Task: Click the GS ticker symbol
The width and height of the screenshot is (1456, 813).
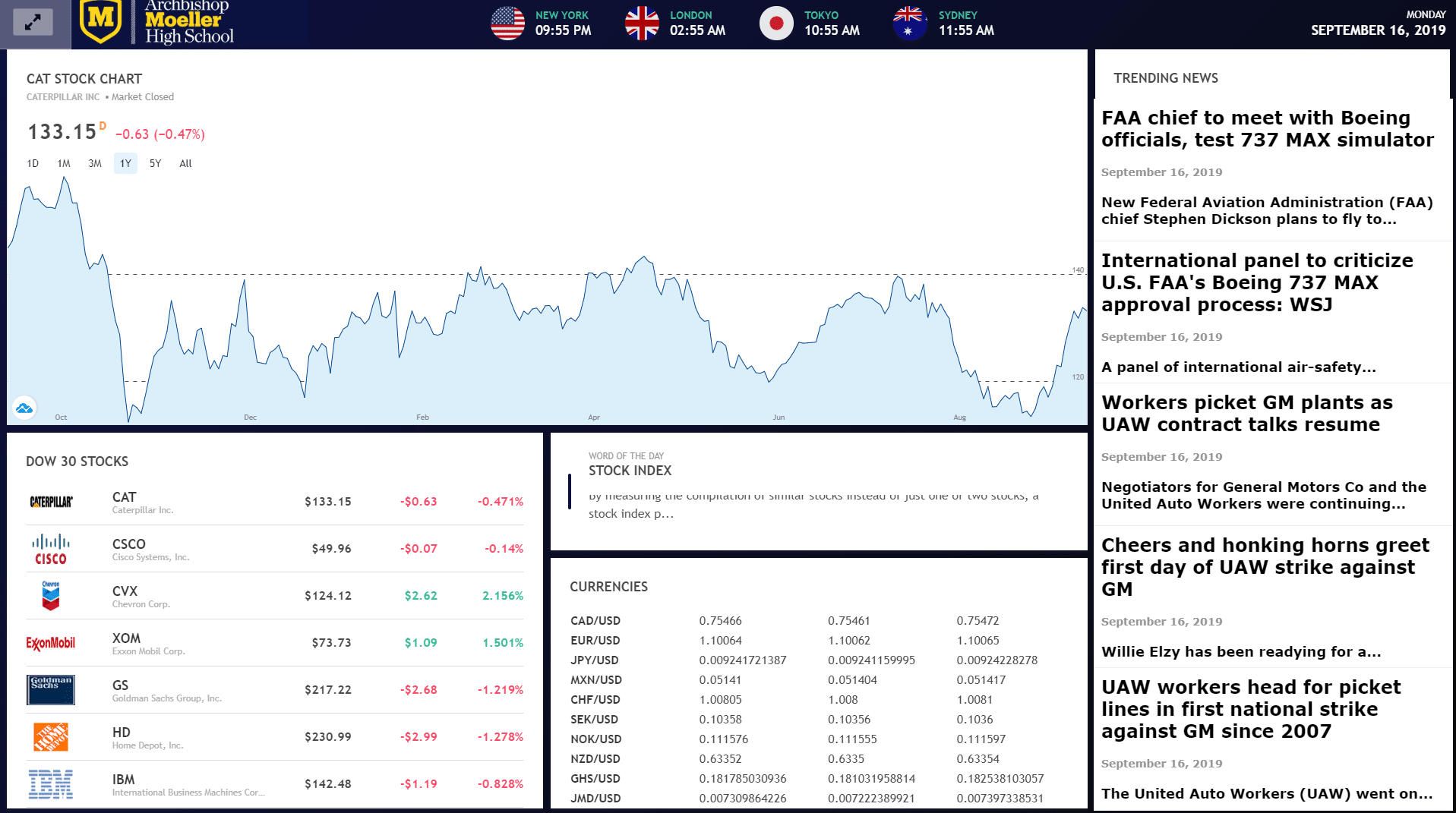Action: 120,685
